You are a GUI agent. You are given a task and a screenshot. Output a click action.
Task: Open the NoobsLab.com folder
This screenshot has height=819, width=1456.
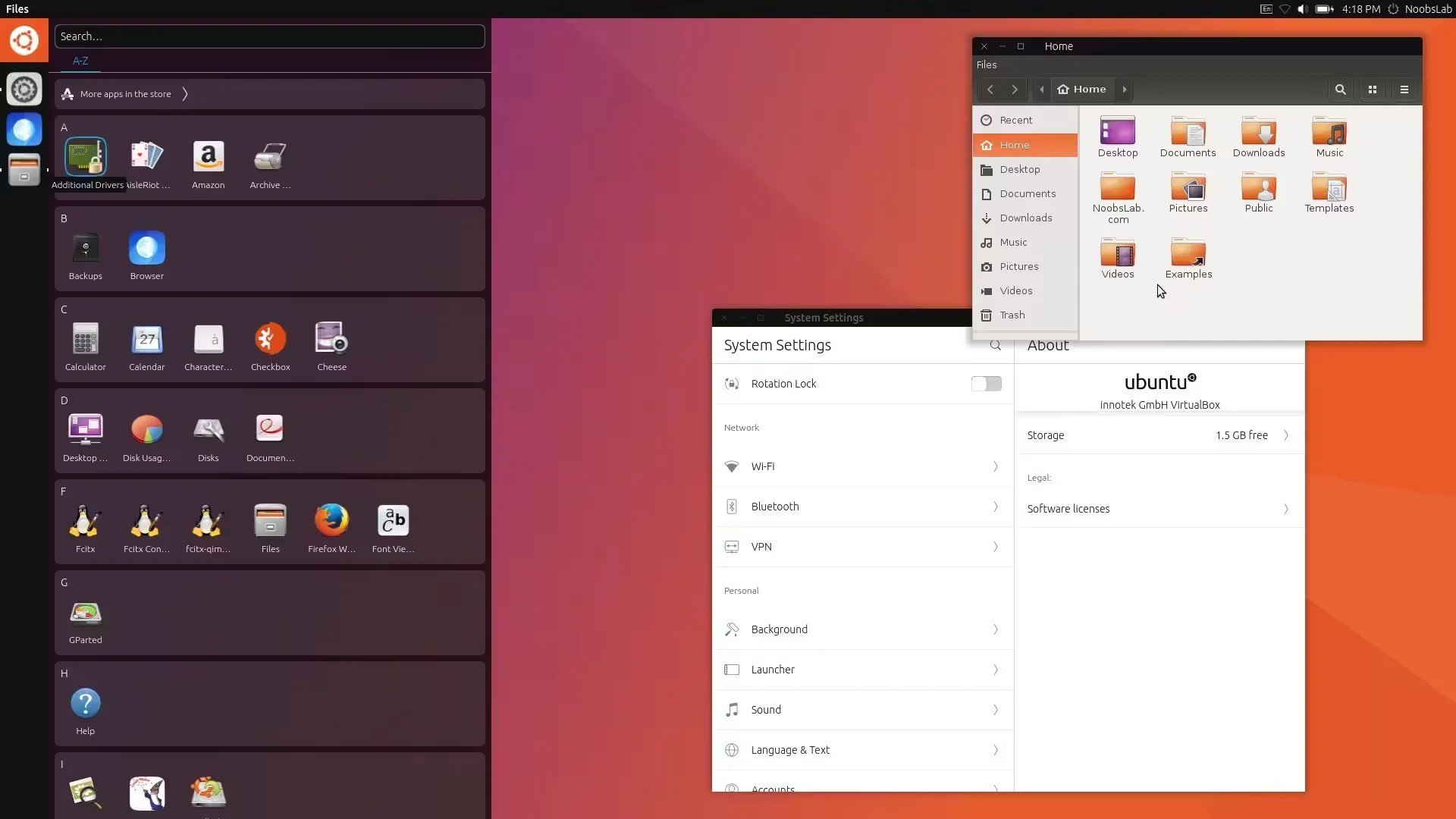[1117, 188]
